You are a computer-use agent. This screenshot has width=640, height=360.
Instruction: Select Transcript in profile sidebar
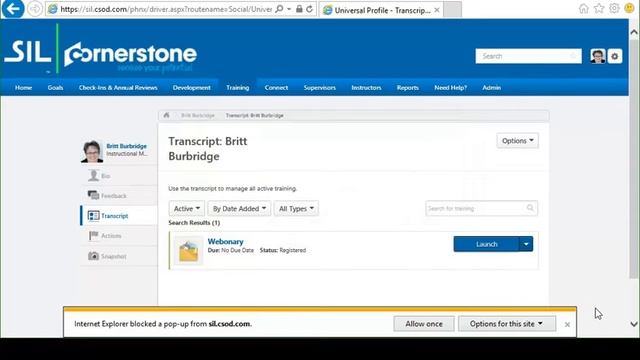[x=119, y=216]
